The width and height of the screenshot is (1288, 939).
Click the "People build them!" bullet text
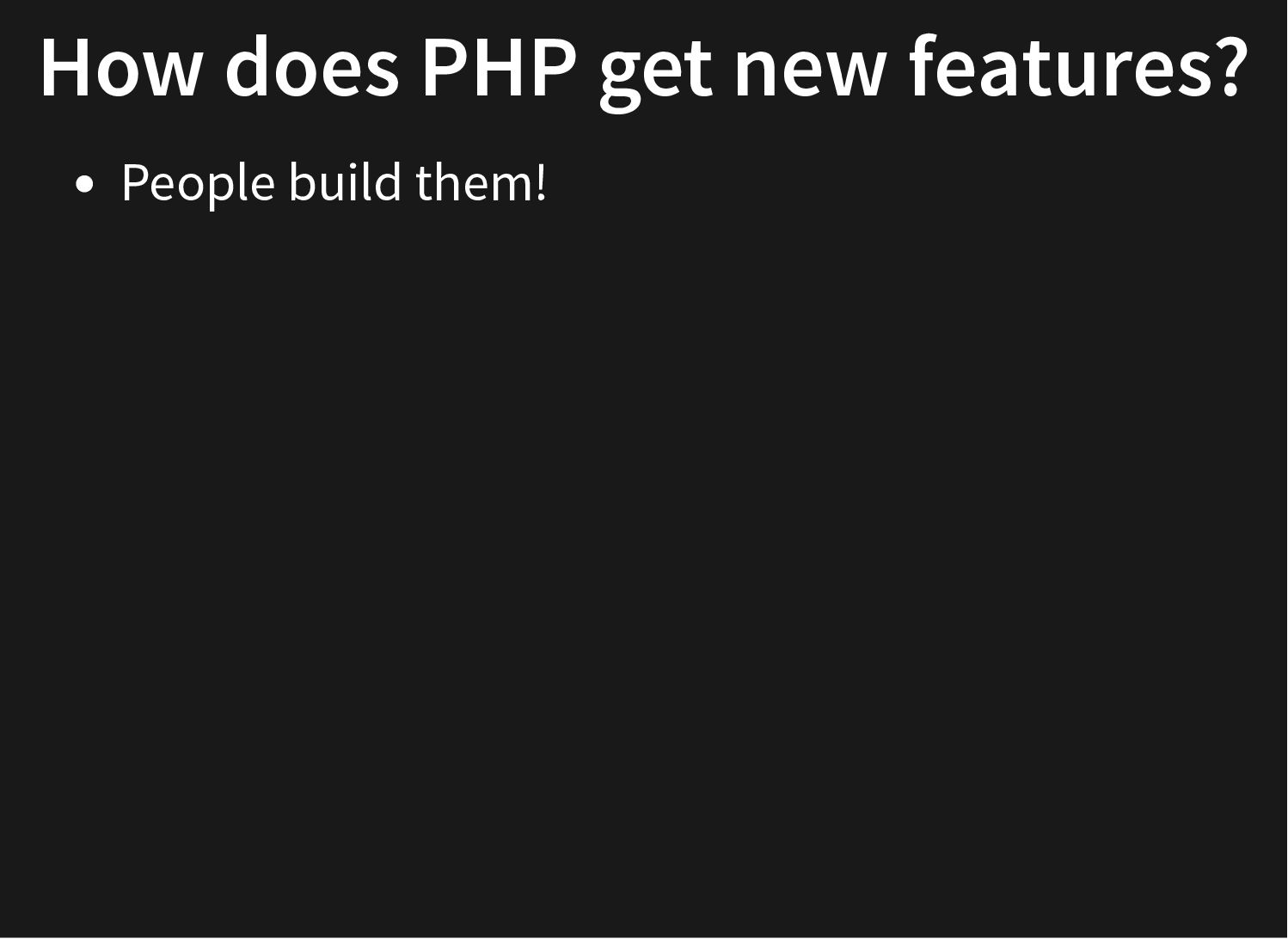click(x=334, y=183)
